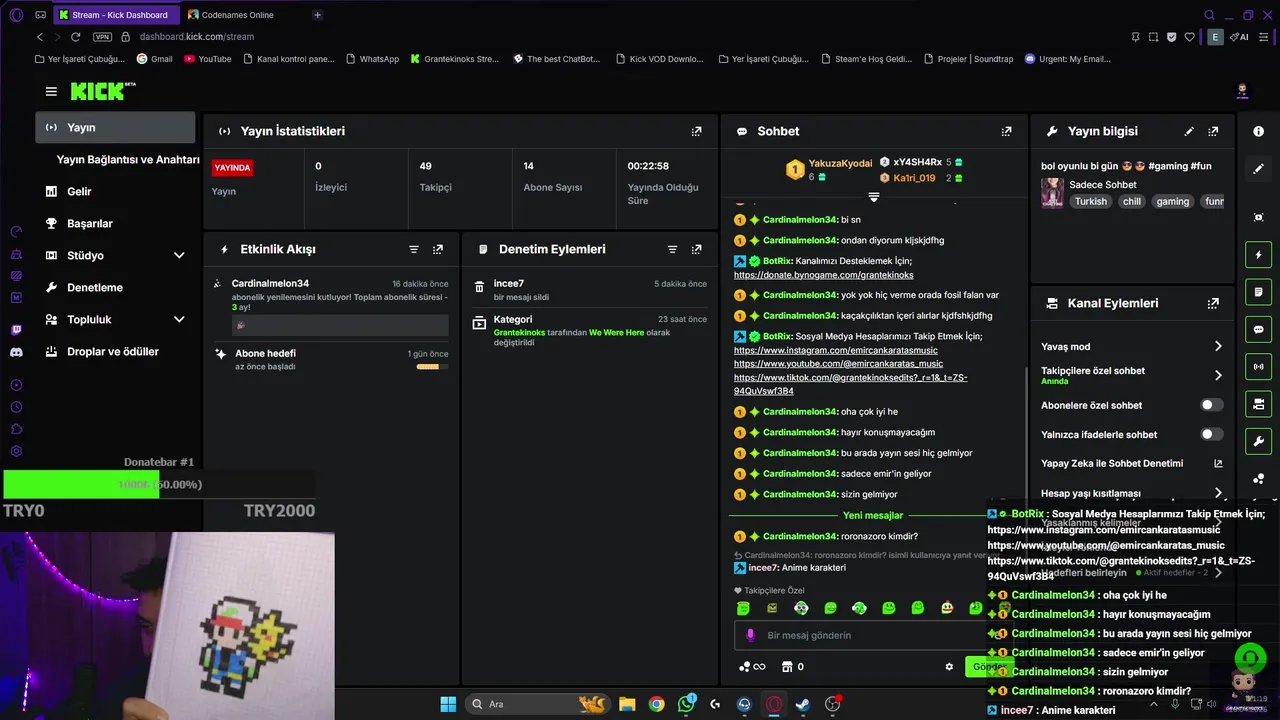Pop out the Sohbet chat panel

pyautogui.click(x=1007, y=131)
